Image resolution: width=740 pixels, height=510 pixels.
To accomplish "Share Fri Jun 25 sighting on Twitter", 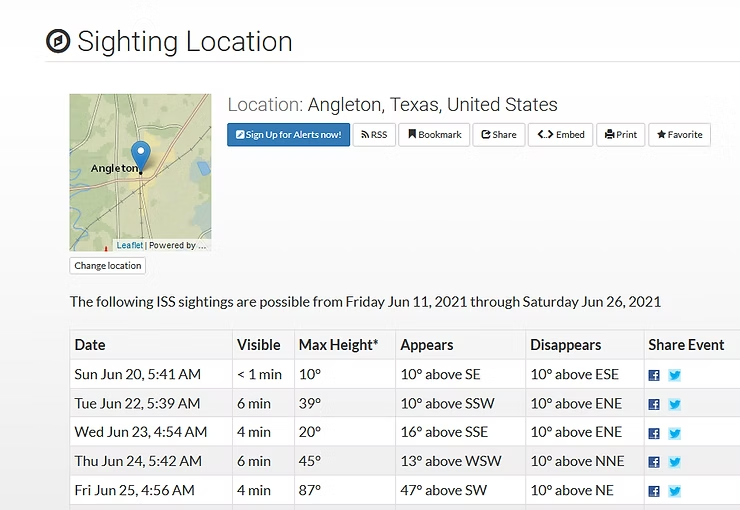I will (675, 491).
